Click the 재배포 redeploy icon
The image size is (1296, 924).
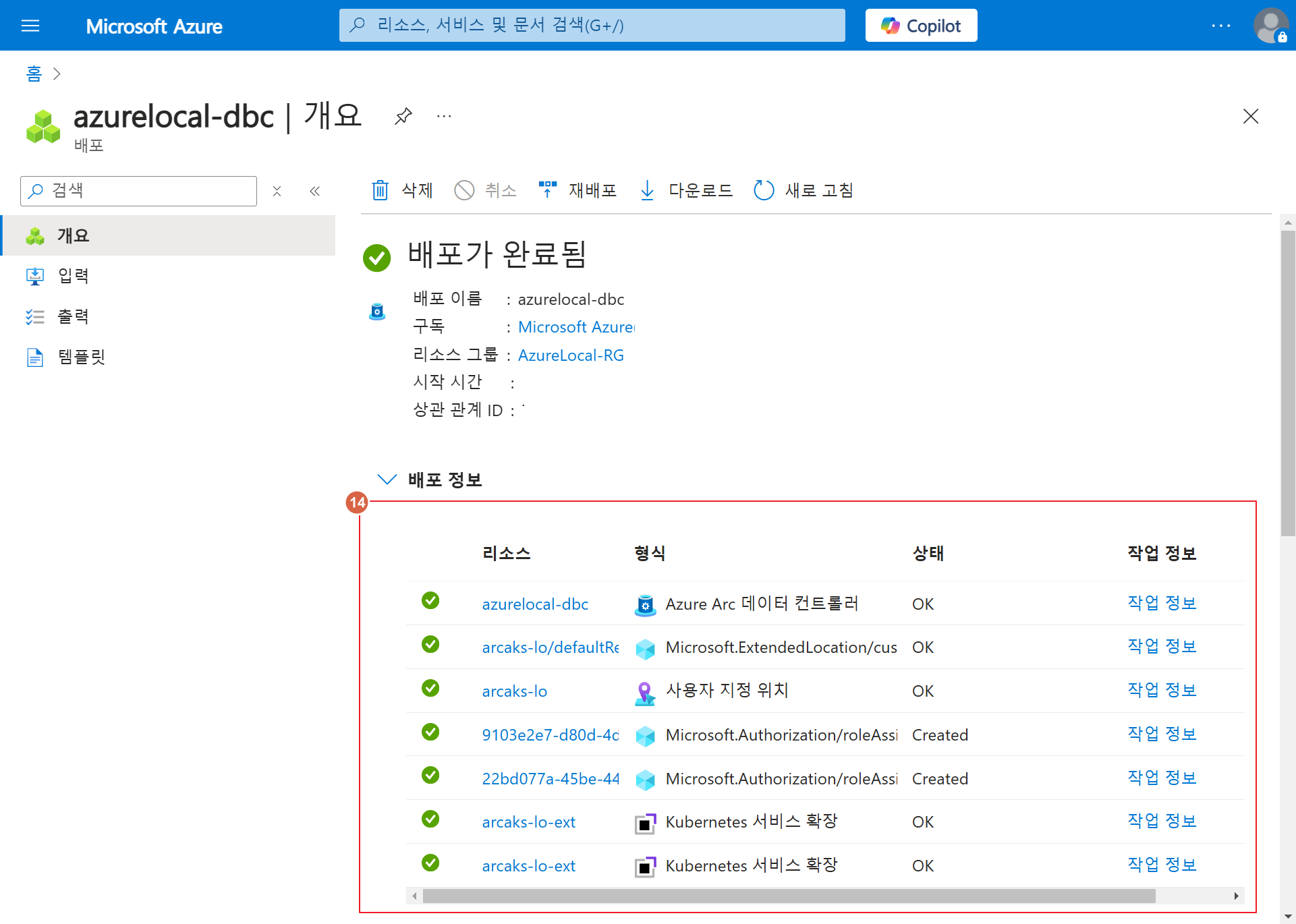click(547, 190)
